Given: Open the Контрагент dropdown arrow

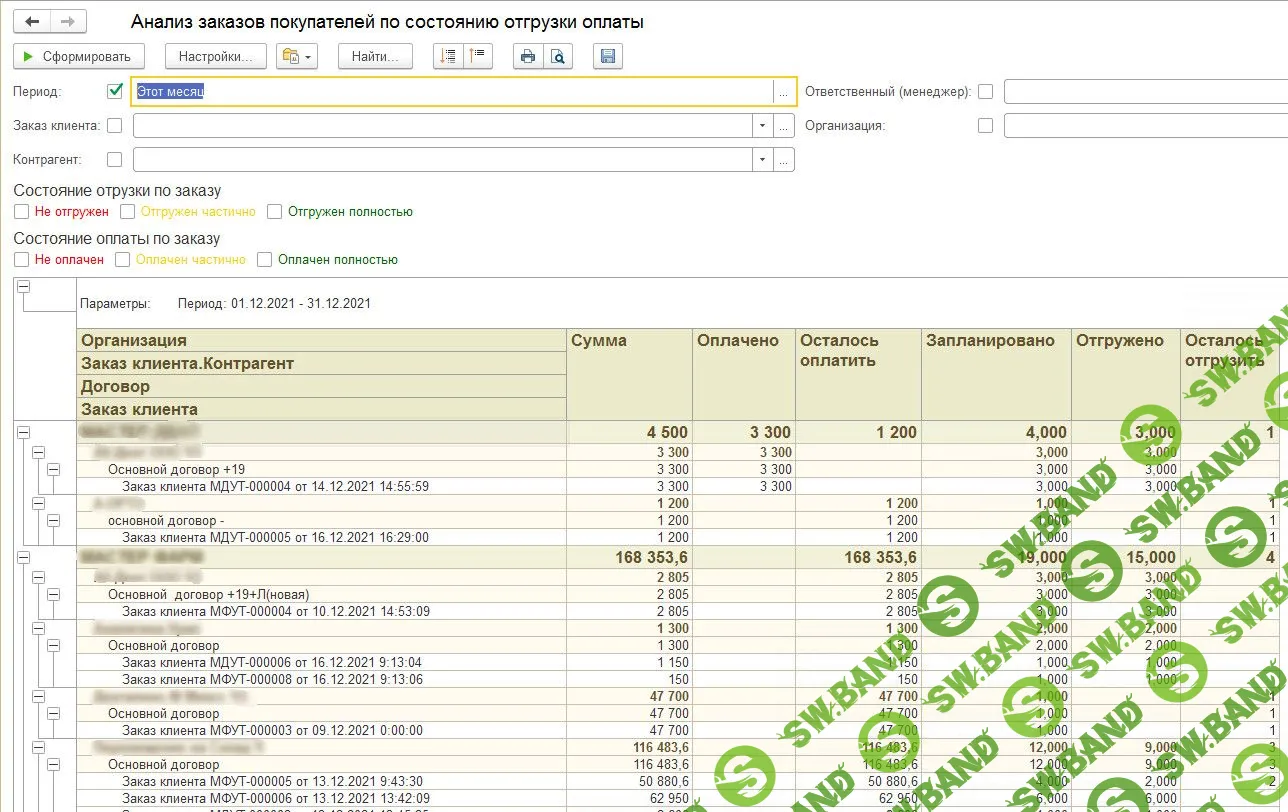Looking at the screenshot, I should coord(763,159).
